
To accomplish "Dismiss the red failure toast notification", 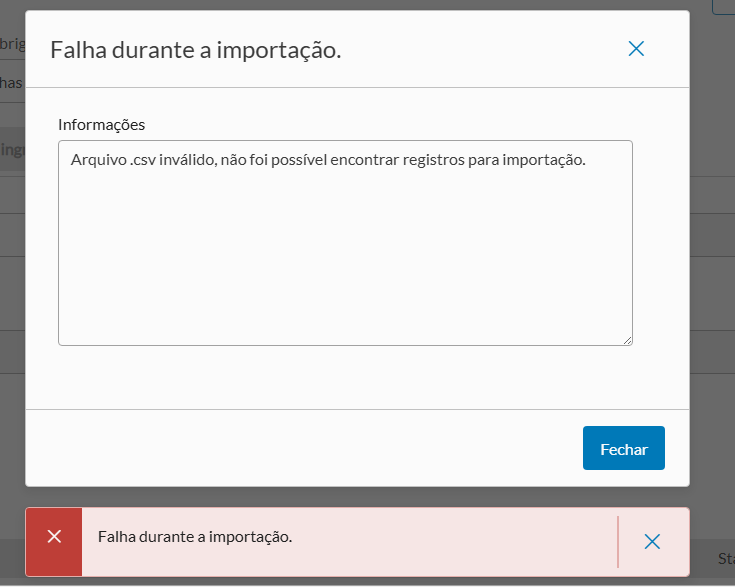I will [652, 541].
